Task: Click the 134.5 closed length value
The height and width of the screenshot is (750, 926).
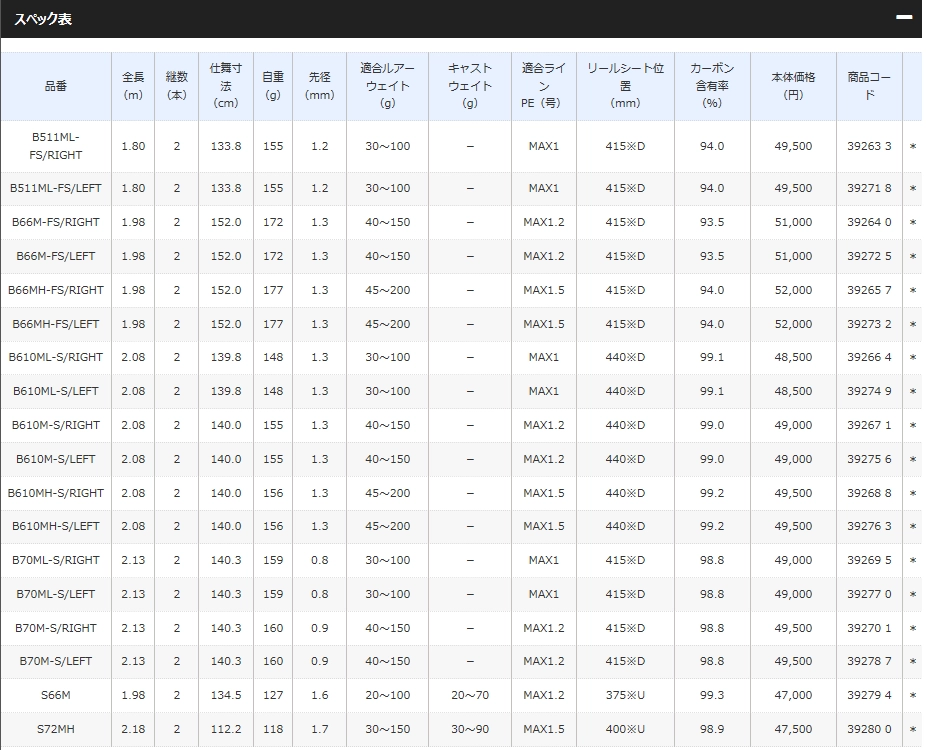Action: click(226, 696)
